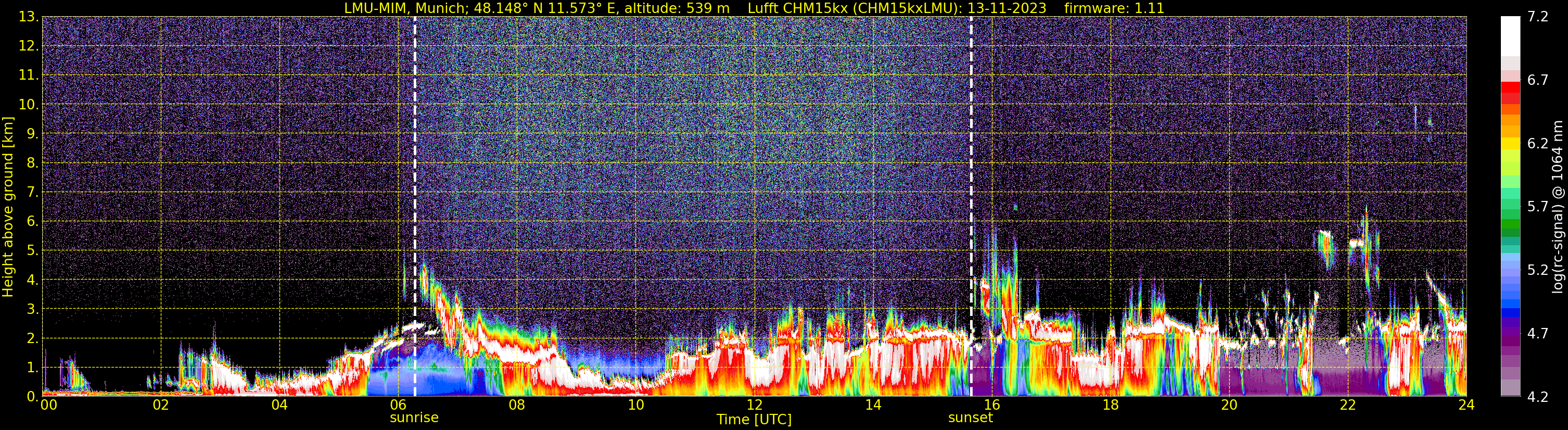Click the time axis tick '24'
1568x430 pixels.
[x=1467, y=404]
